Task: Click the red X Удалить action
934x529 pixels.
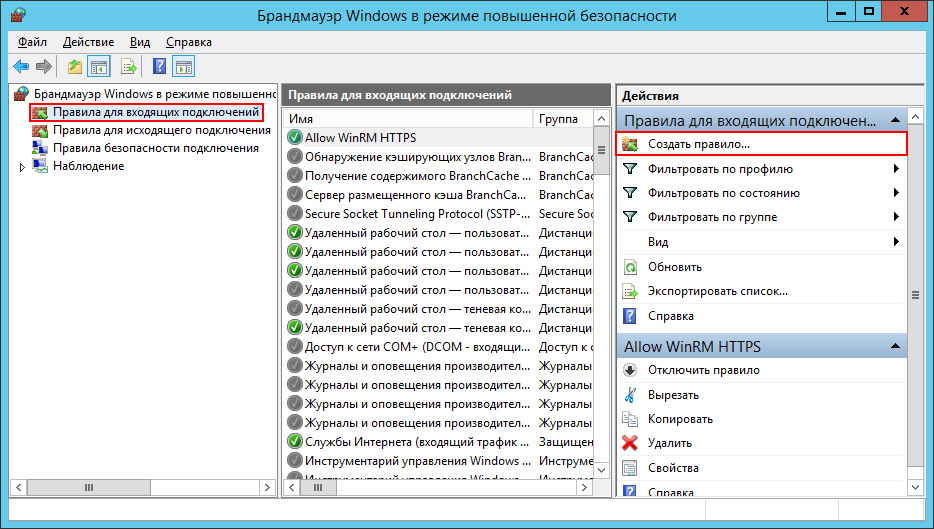Action: tap(669, 443)
